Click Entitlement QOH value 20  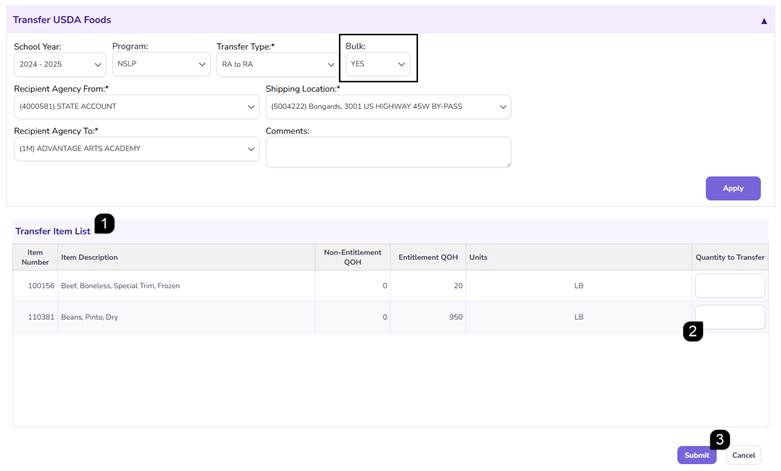coord(458,286)
